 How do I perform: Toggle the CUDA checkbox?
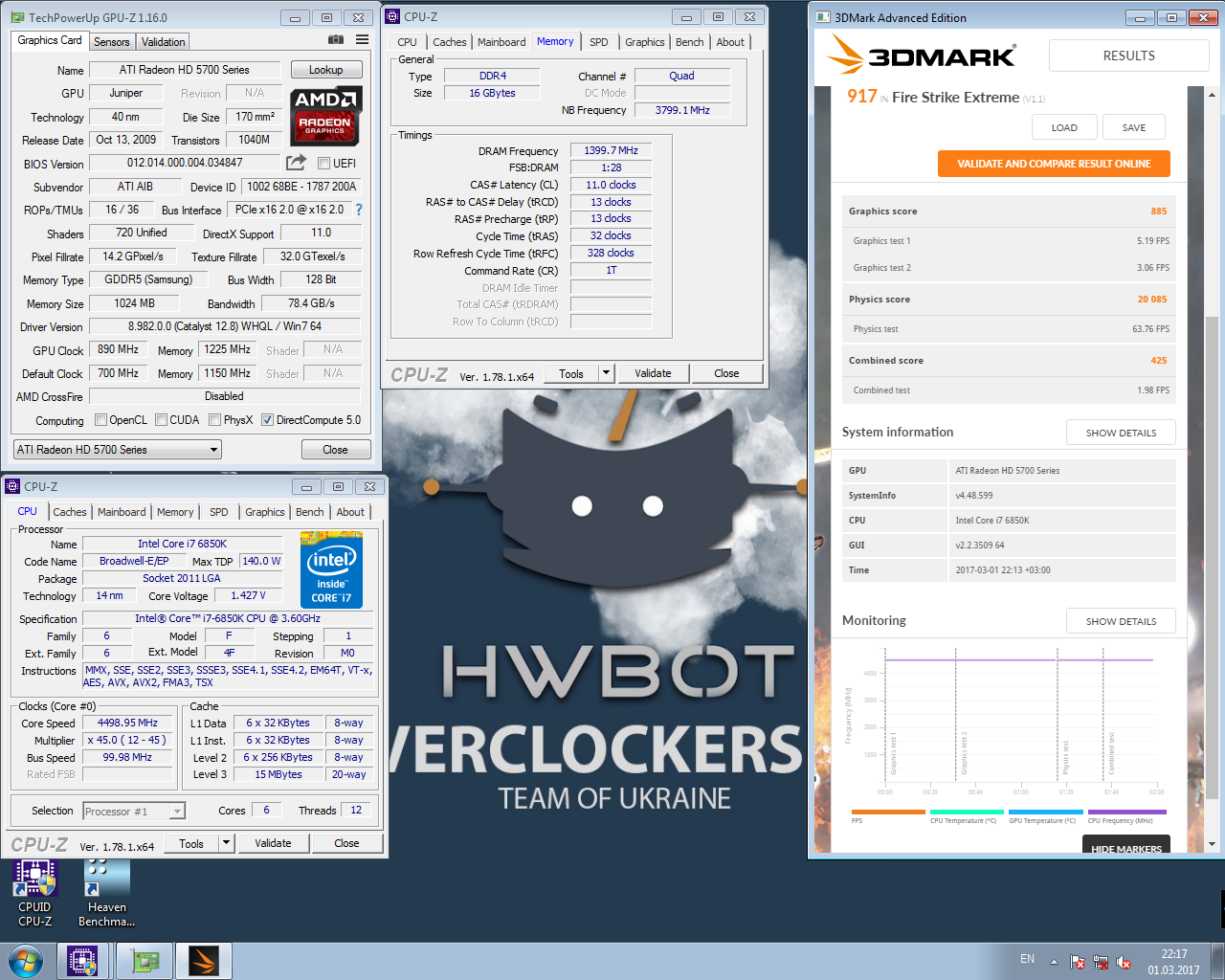[x=161, y=420]
